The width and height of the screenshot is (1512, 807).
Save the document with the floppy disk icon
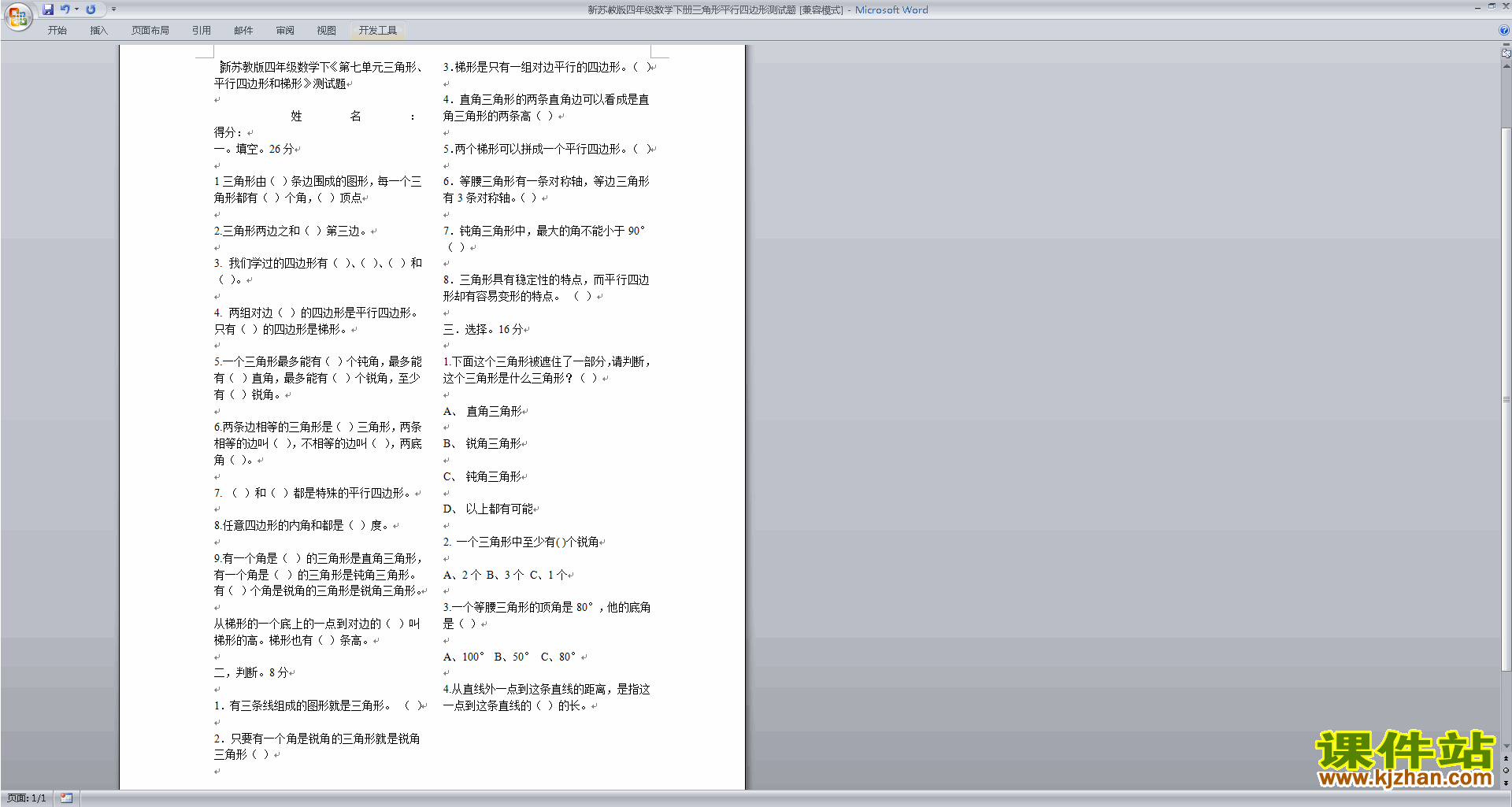pyautogui.click(x=48, y=9)
